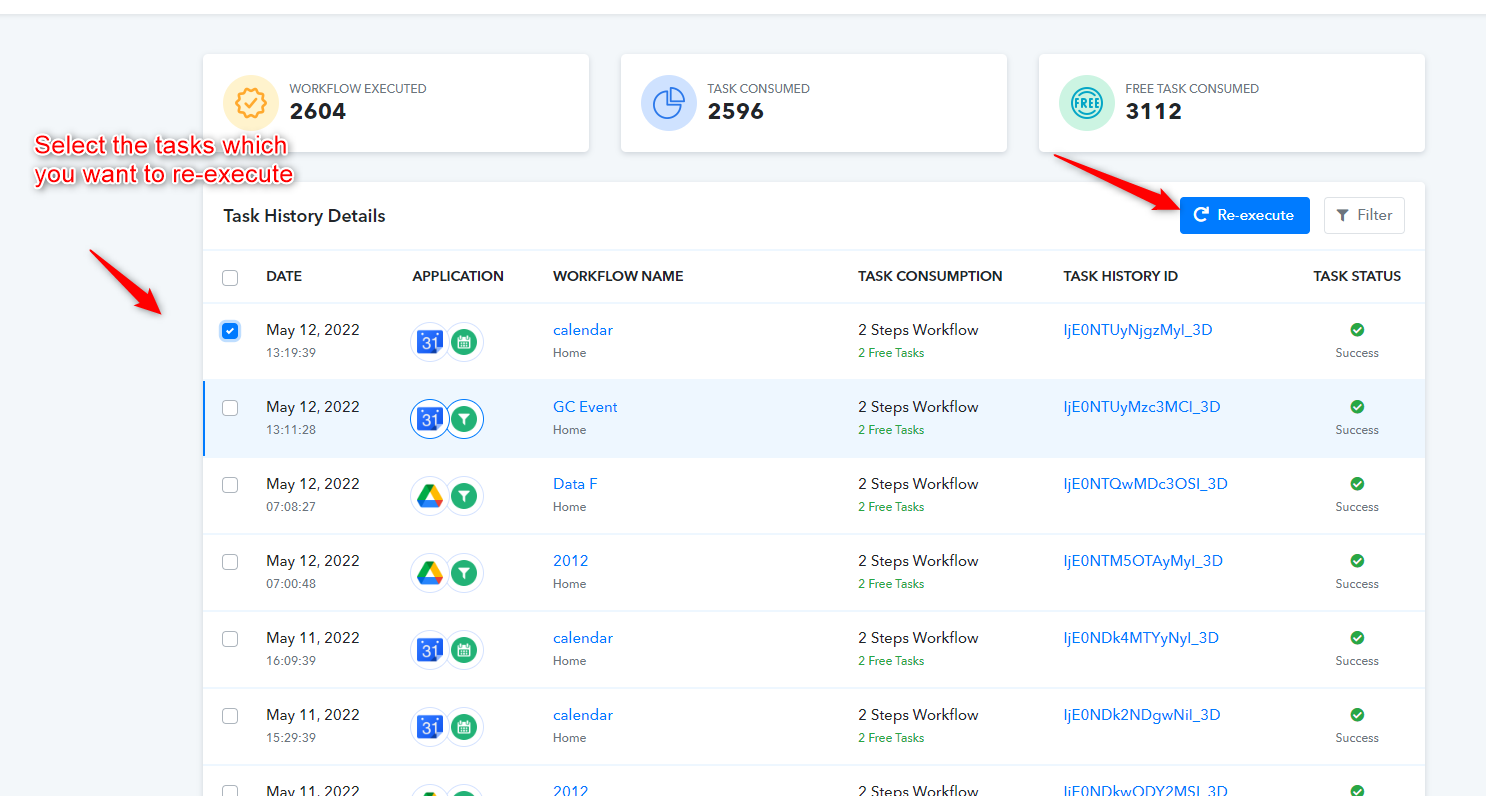The width and height of the screenshot is (1486, 796).
Task: Click the filter app icon in 07:00:48 row
Action: click(463, 573)
